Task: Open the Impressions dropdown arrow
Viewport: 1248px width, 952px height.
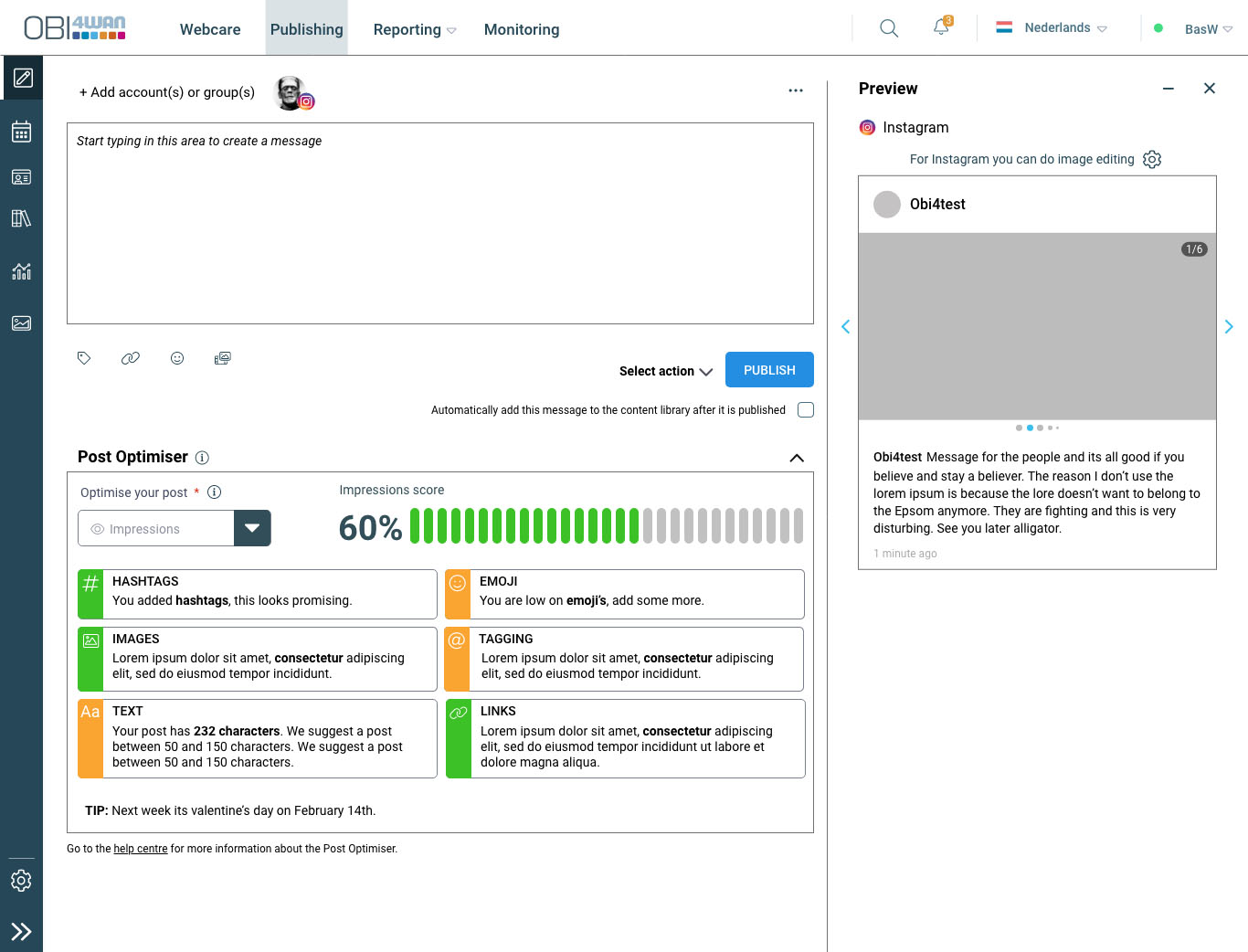Action: click(252, 528)
